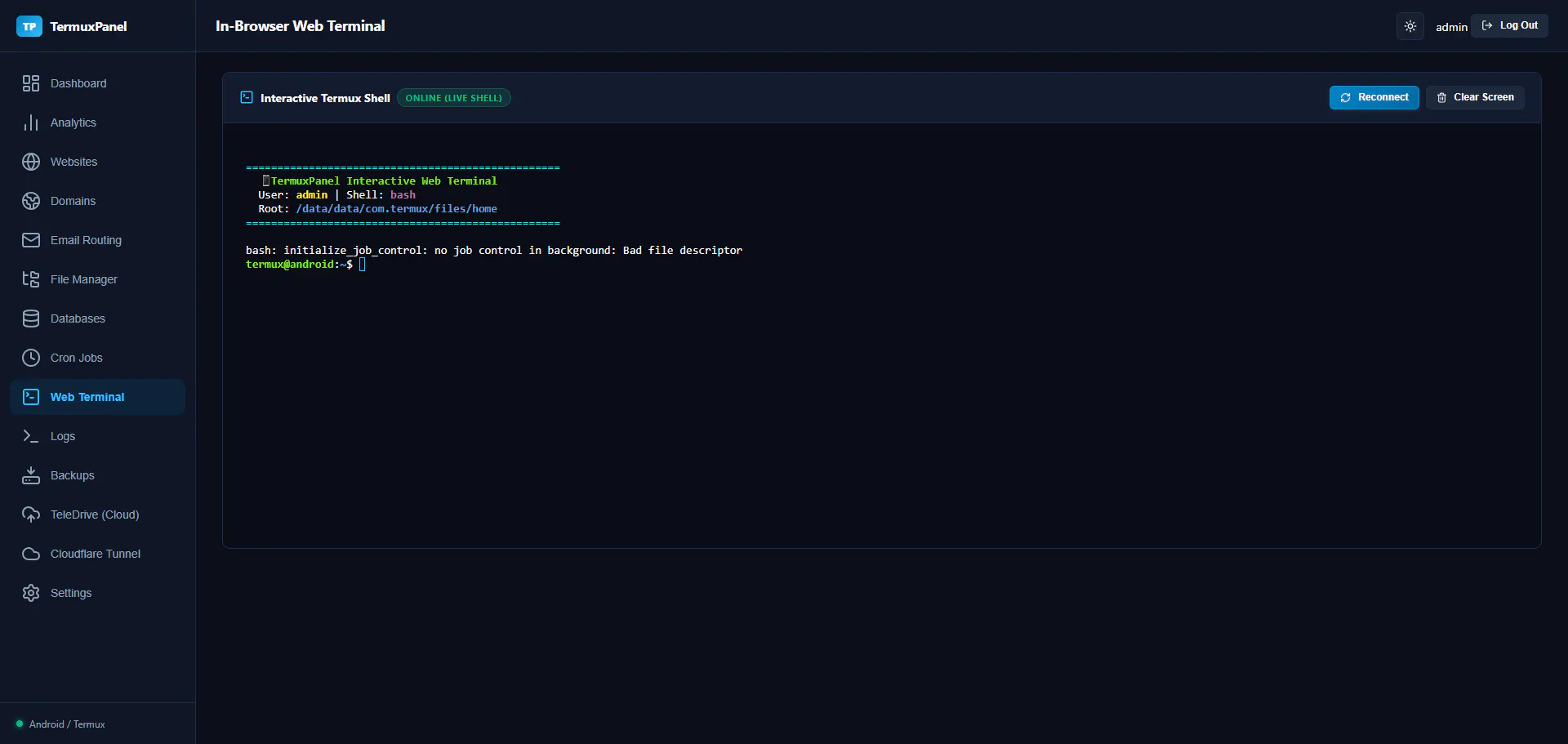
Task: Open Dashboard via its grid icon
Action: (x=31, y=83)
